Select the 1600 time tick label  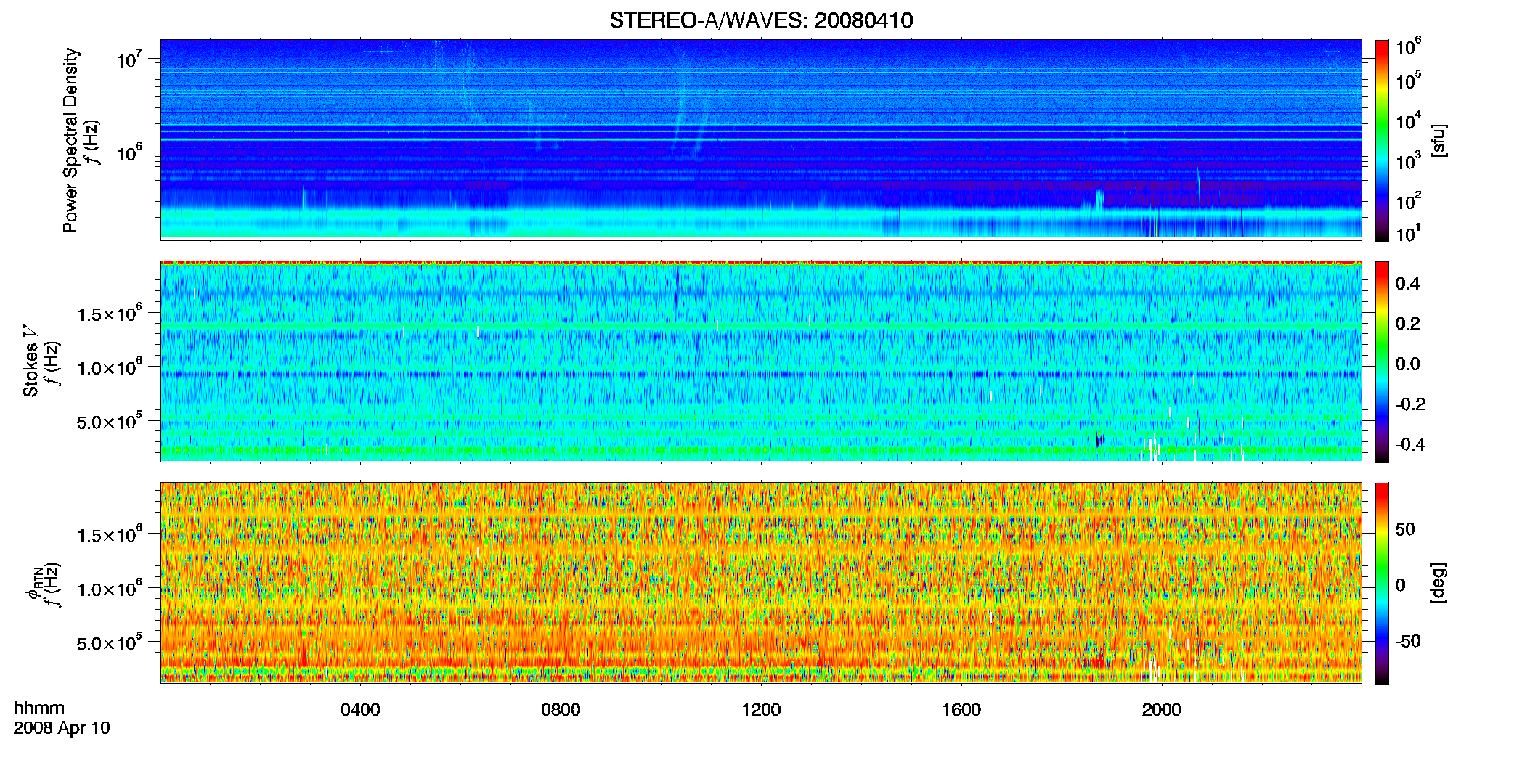tap(961, 710)
